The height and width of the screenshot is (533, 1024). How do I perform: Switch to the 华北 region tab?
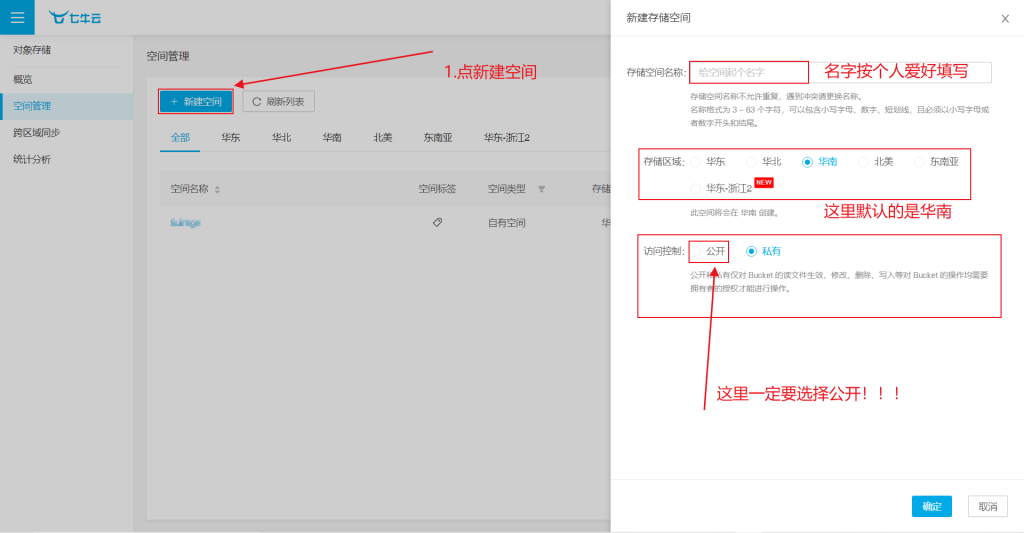click(281, 138)
